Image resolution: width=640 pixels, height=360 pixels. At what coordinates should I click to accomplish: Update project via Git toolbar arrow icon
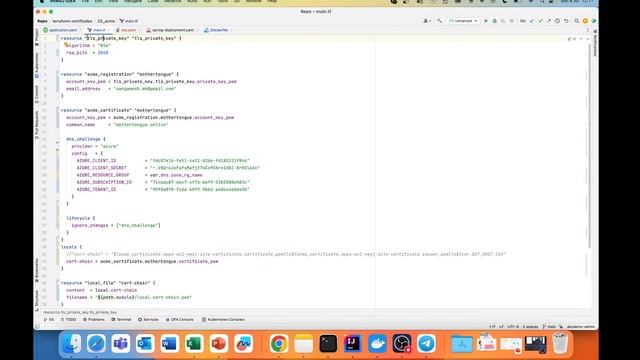coord(532,21)
